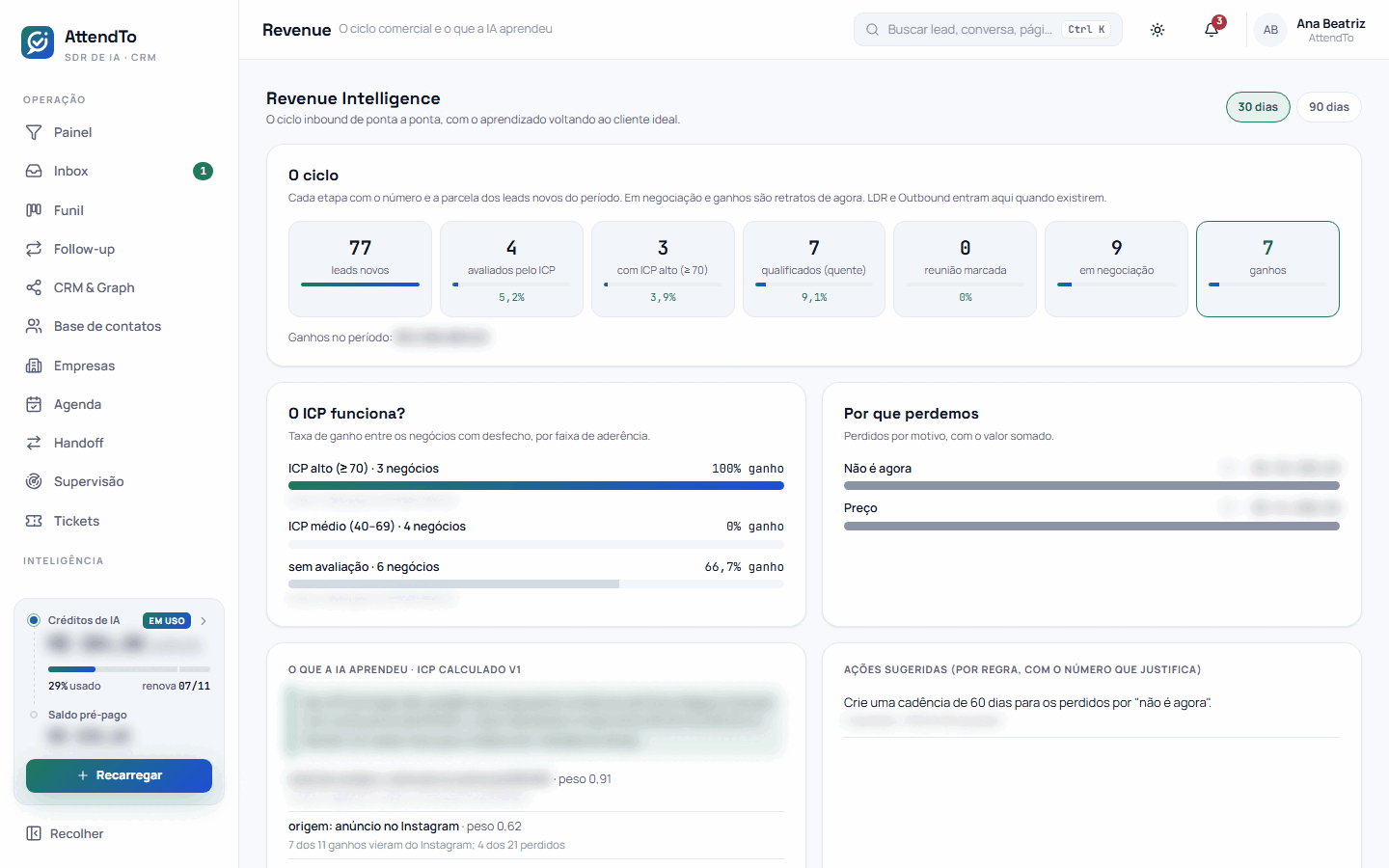Select the Tickets ticket icon
The image size is (1389, 868).
34,521
